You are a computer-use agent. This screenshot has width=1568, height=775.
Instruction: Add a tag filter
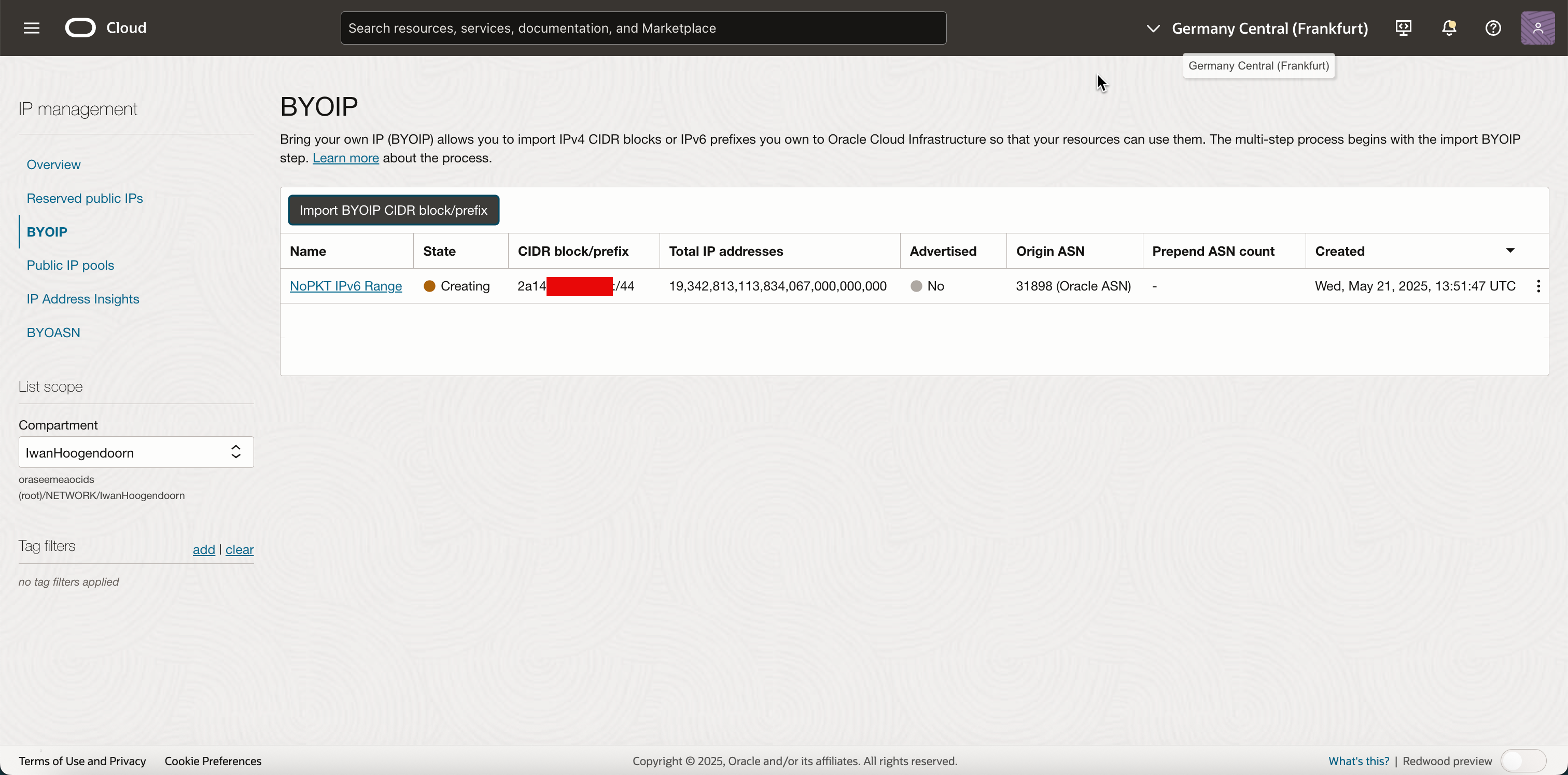(204, 550)
